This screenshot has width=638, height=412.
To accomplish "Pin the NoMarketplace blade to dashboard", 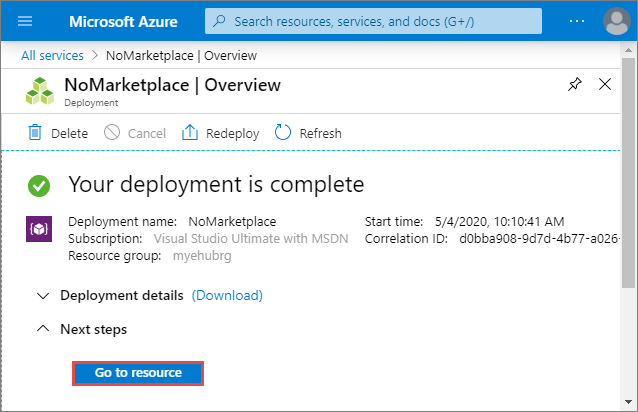I will pyautogui.click(x=574, y=85).
